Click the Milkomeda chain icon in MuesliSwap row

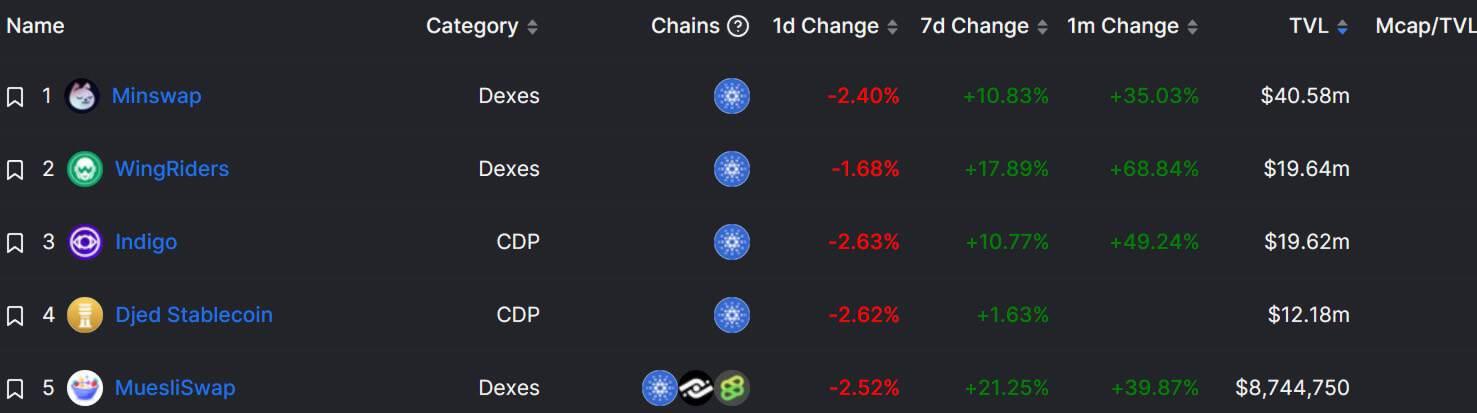click(696, 388)
